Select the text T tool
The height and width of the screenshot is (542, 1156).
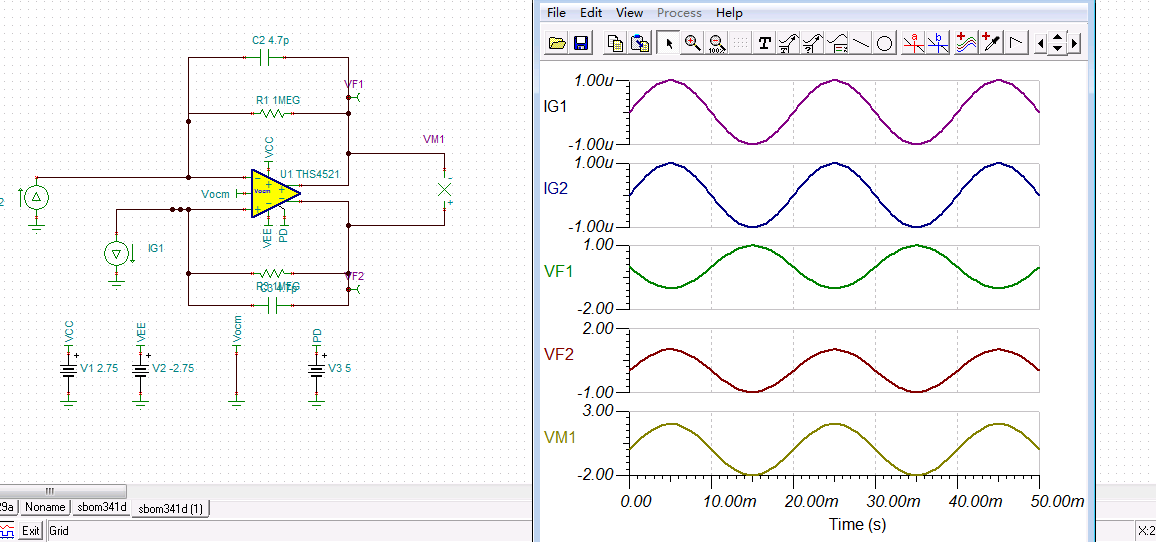[x=765, y=43]
